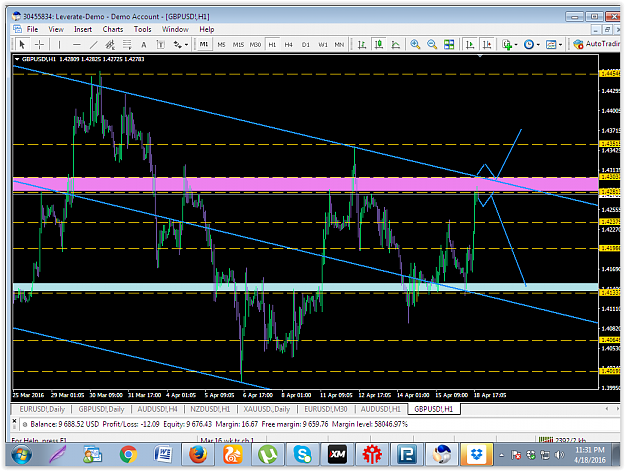Open UC Browser from taskbar

coord(233,455)
